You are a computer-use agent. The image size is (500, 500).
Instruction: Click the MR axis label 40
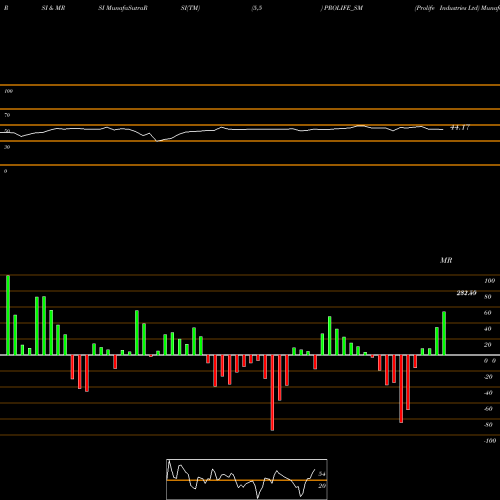coord(488,329)
